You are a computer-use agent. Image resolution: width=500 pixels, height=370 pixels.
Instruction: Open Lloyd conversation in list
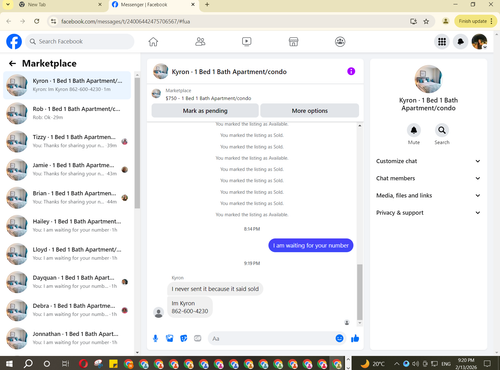click(67, 254)
